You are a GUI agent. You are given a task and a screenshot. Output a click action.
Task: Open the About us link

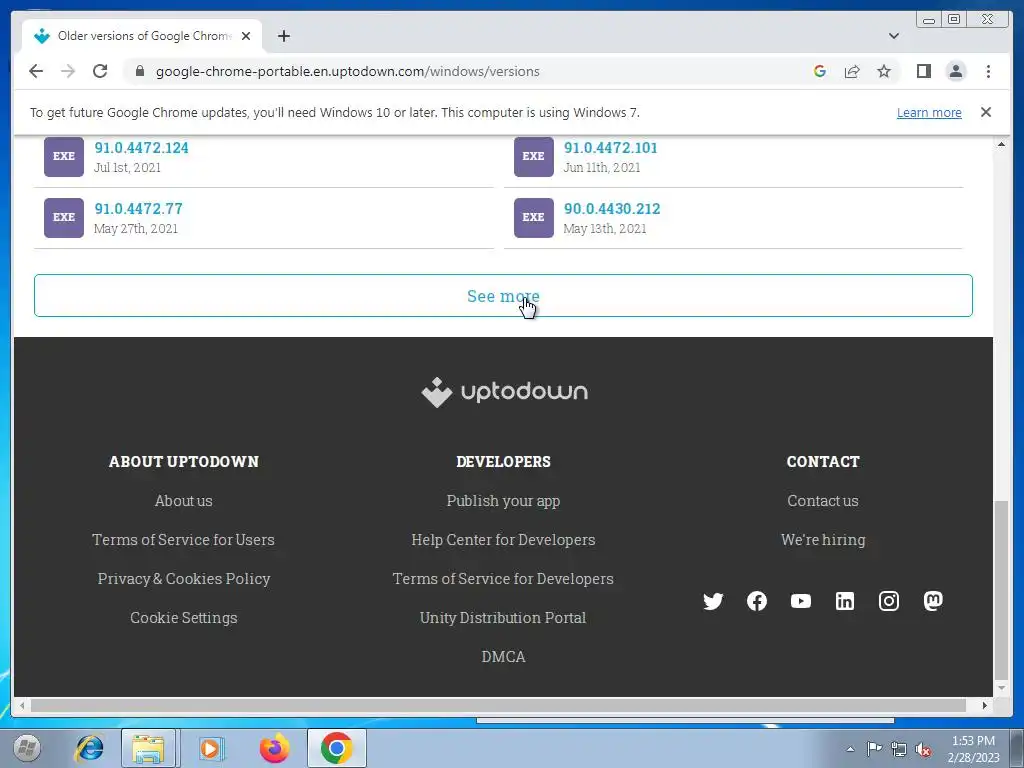[184, 501]
